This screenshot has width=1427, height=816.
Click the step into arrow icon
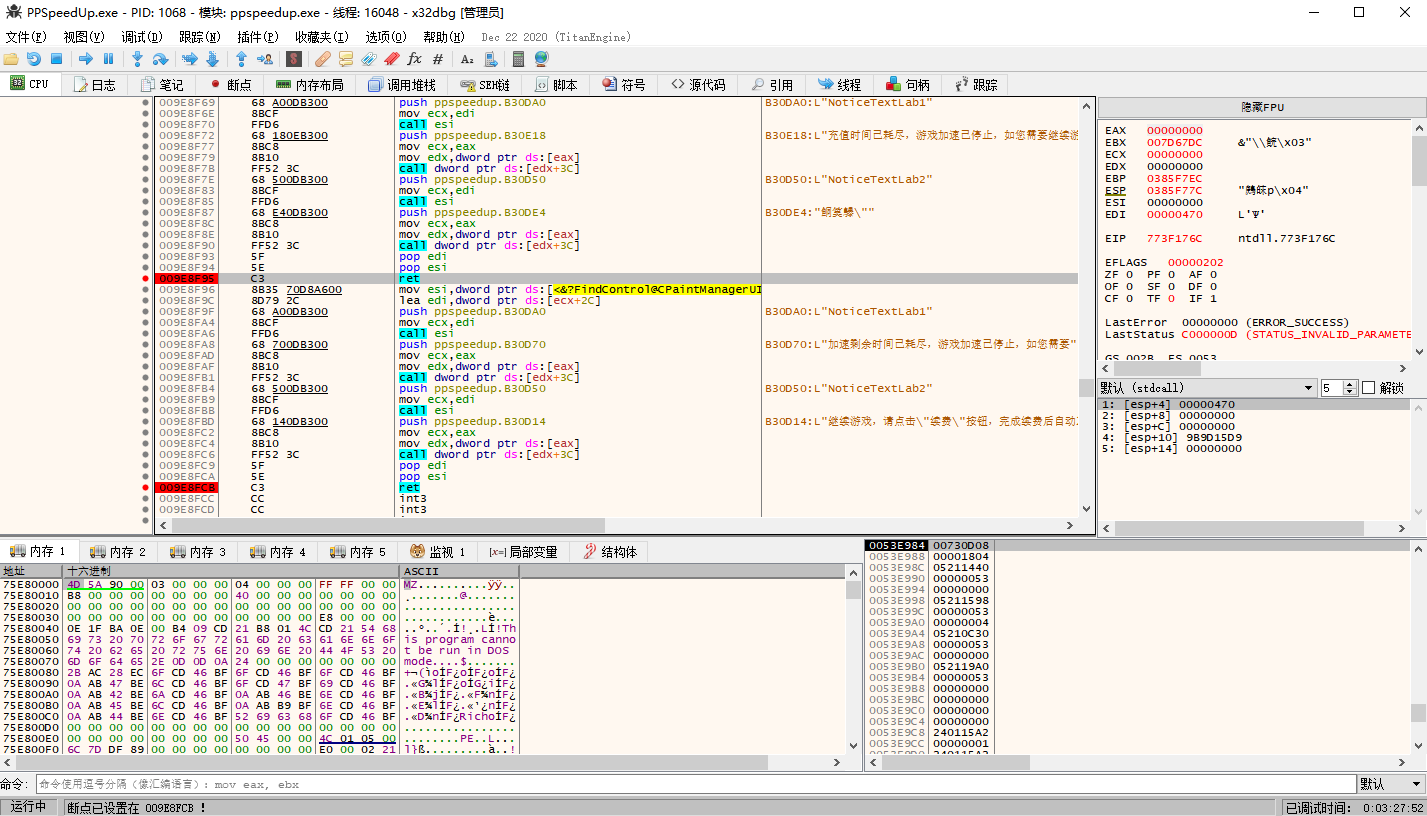pos(137,59)
